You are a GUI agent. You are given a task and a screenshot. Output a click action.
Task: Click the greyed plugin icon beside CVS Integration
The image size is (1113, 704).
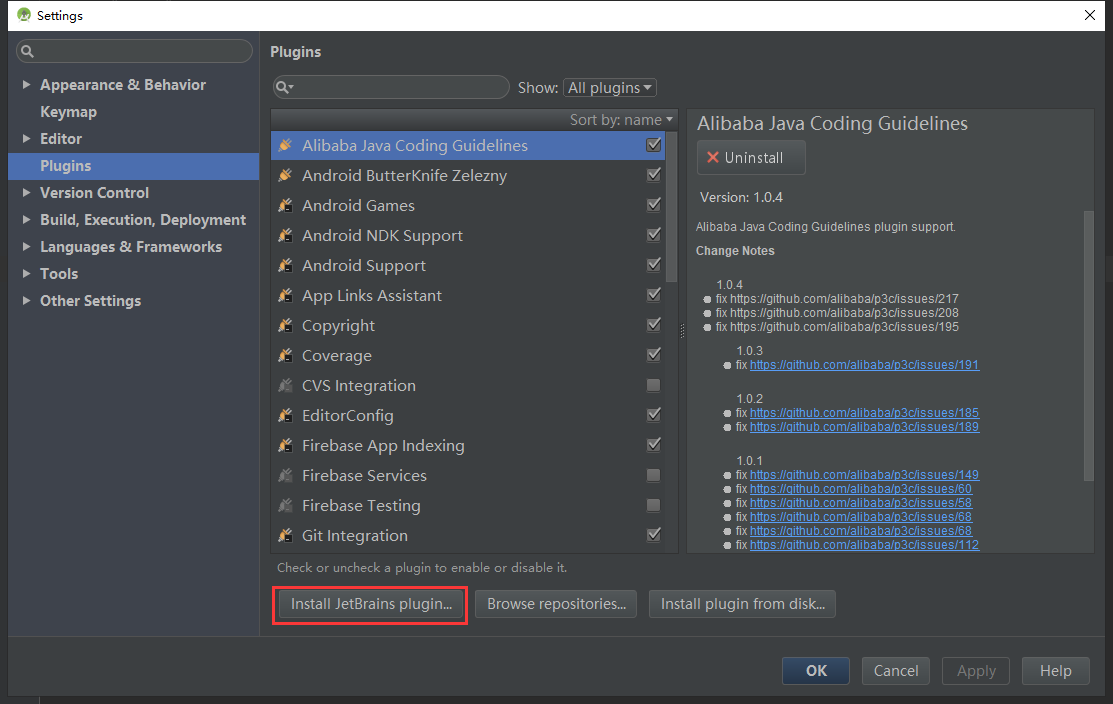click(x=285, y=385)
